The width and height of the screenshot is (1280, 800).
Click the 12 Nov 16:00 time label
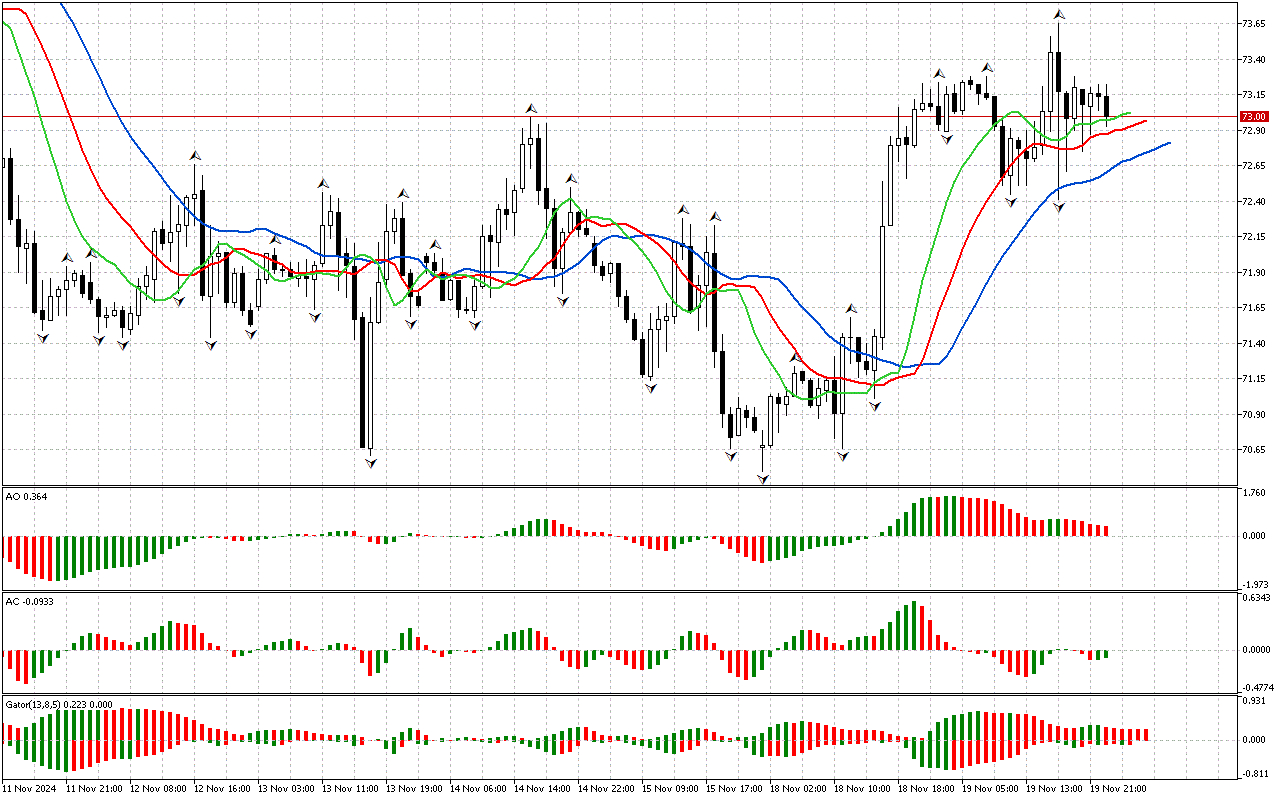coord(223,789)
